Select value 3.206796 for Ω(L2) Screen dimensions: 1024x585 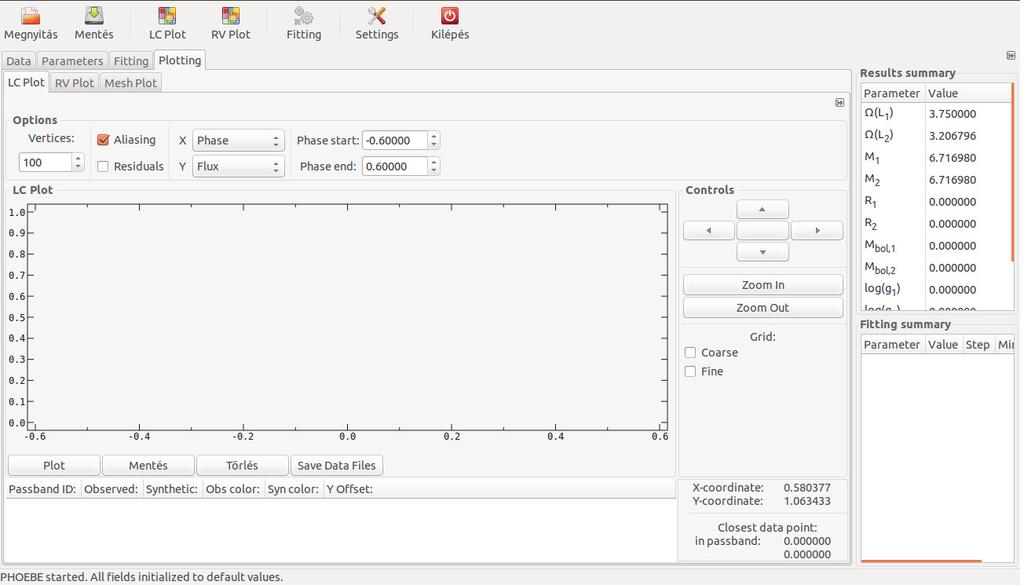point(952,136)
